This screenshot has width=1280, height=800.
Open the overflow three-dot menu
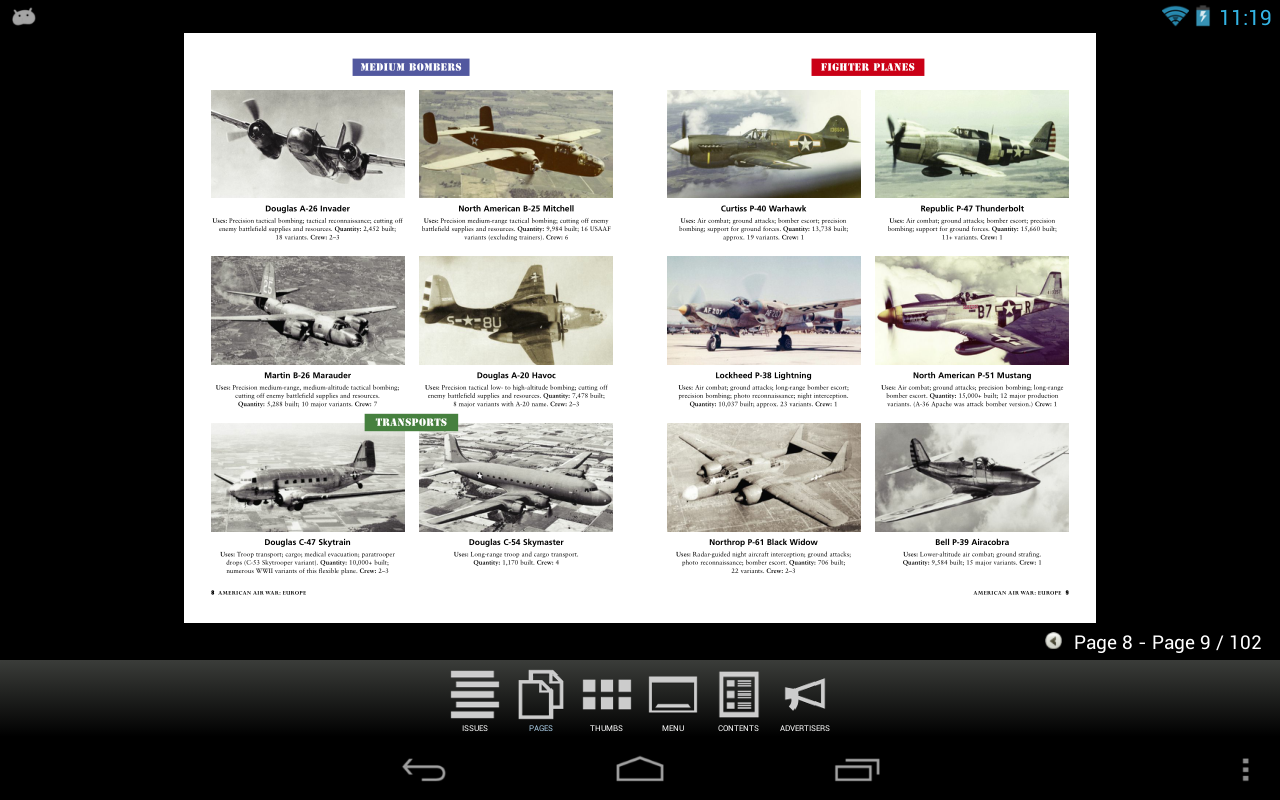pyautogui.click(x=1245, y=769)
